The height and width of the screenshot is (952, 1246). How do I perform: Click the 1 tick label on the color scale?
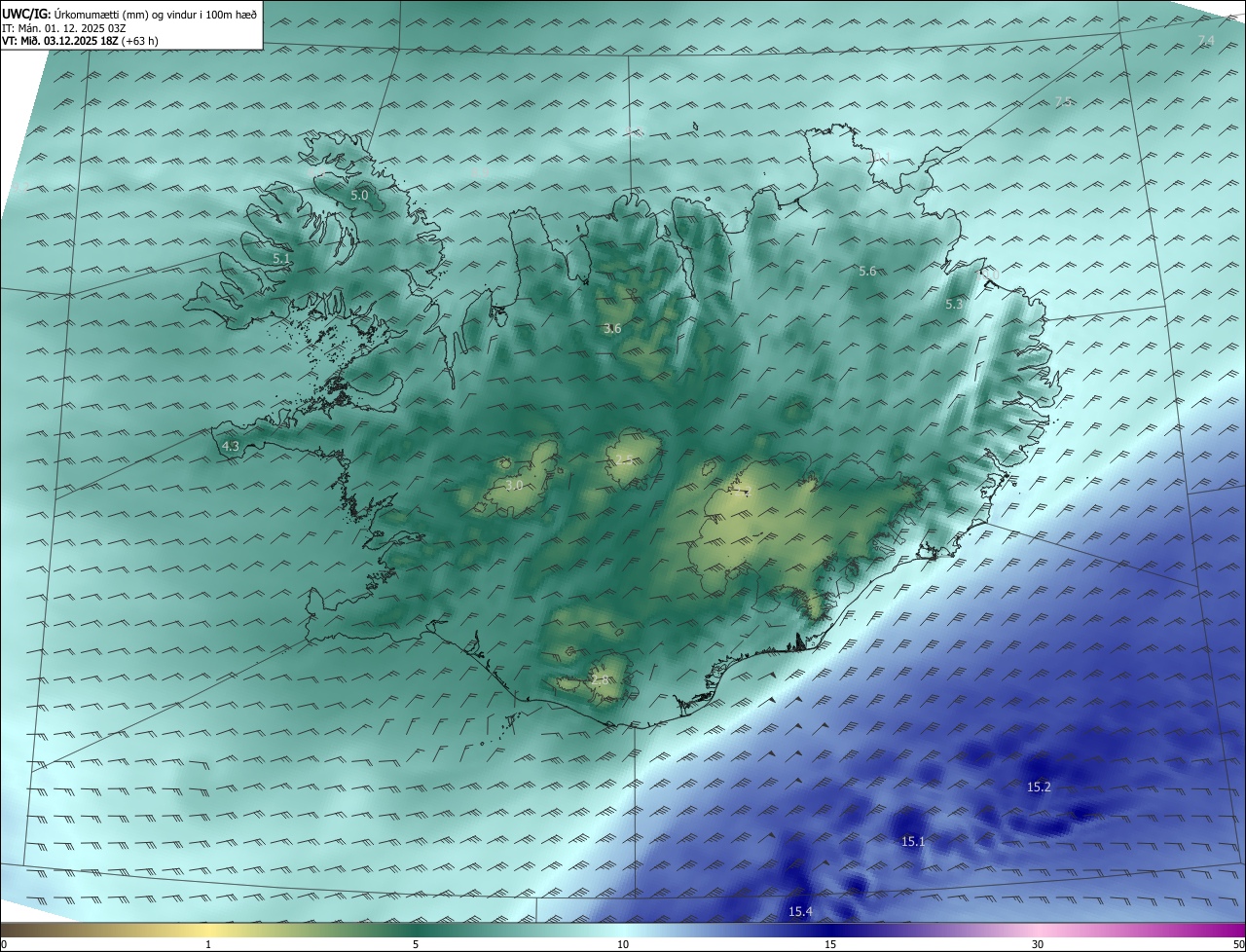coord(208,945)
